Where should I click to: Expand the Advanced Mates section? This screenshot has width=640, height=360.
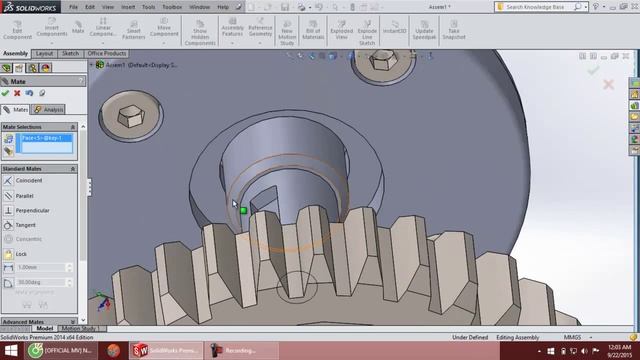[x=73, y=322]
